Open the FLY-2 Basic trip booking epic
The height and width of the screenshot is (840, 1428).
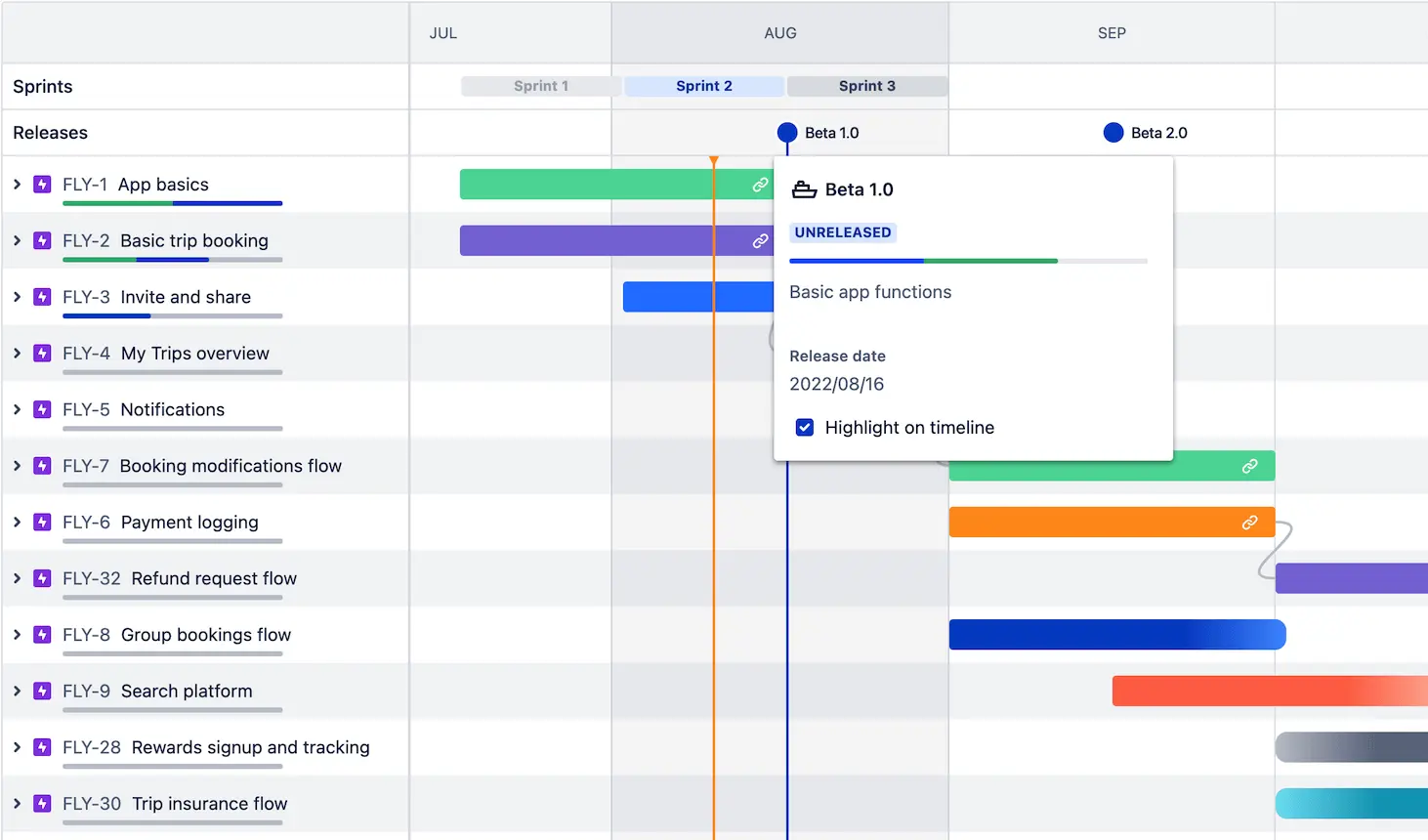165,240
